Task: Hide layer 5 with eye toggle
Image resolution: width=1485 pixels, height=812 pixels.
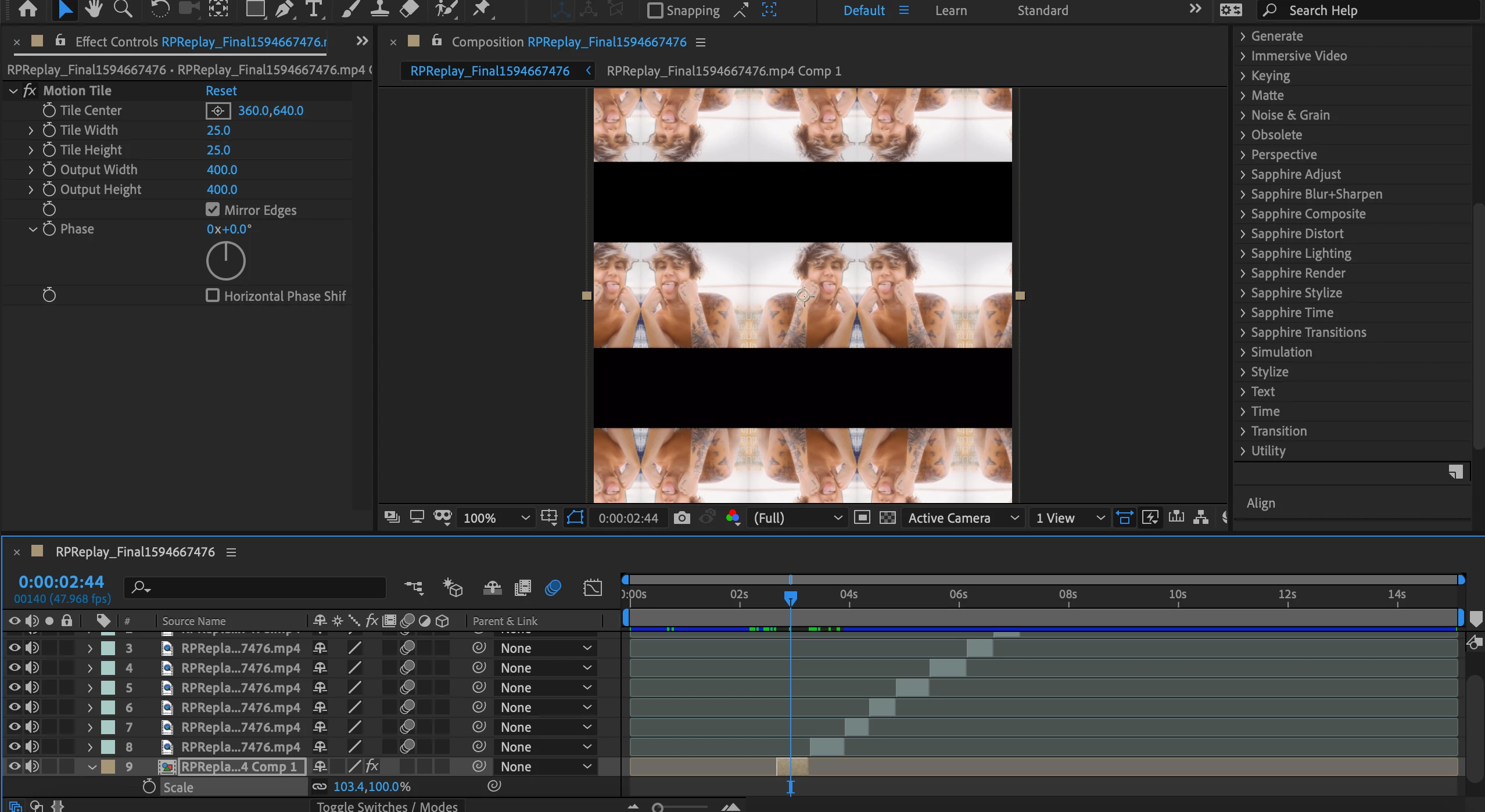Action: [x=15, y=688]
